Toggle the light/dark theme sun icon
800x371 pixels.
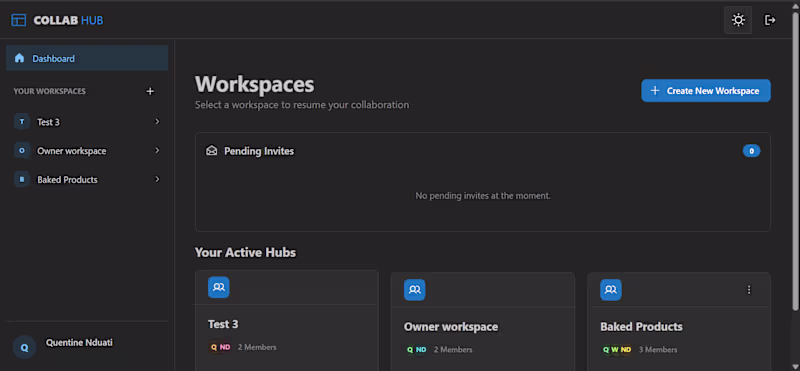(x=738, y=20)
